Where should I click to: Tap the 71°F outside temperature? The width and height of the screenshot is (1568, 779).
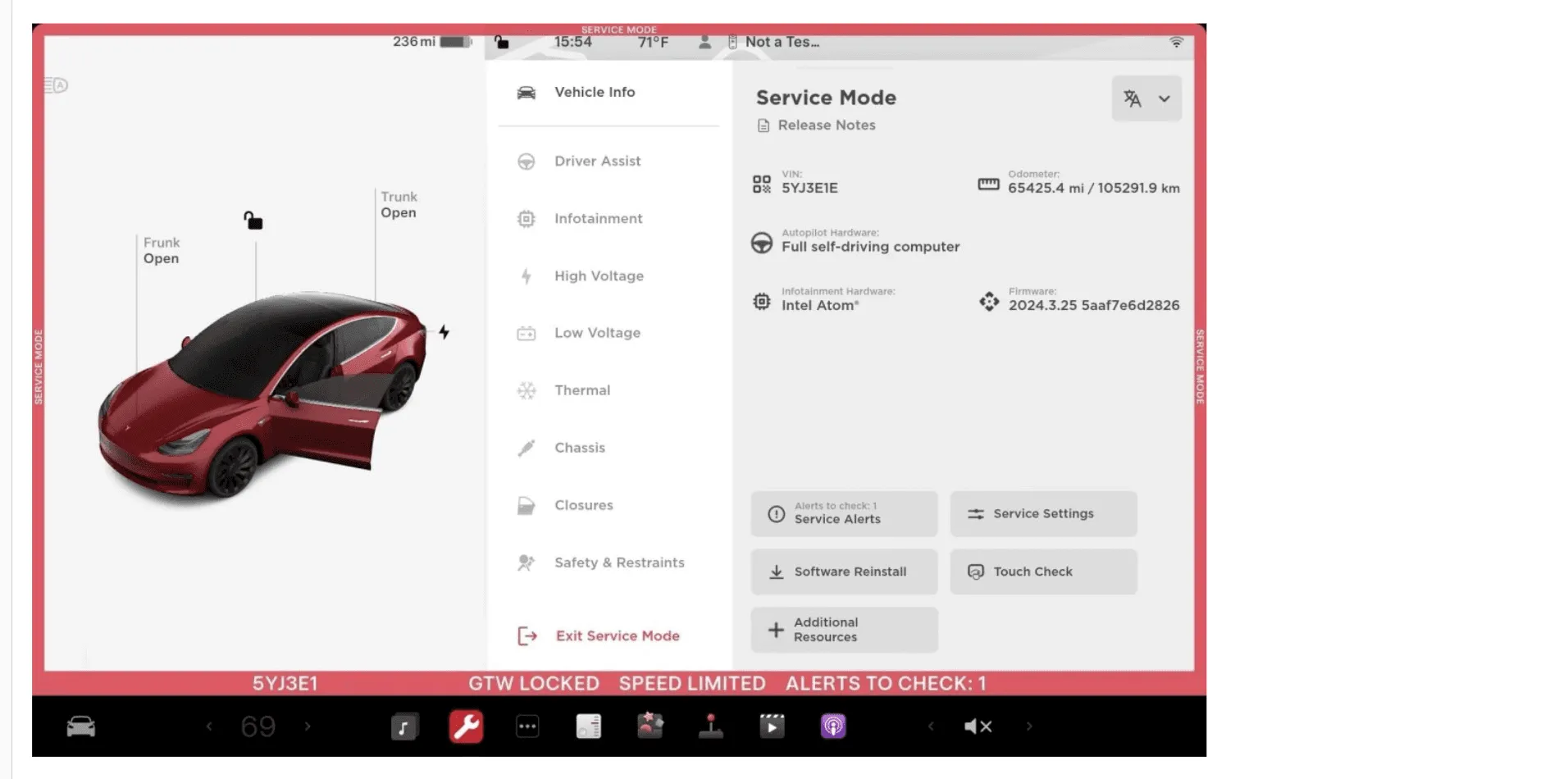point(653,42)
